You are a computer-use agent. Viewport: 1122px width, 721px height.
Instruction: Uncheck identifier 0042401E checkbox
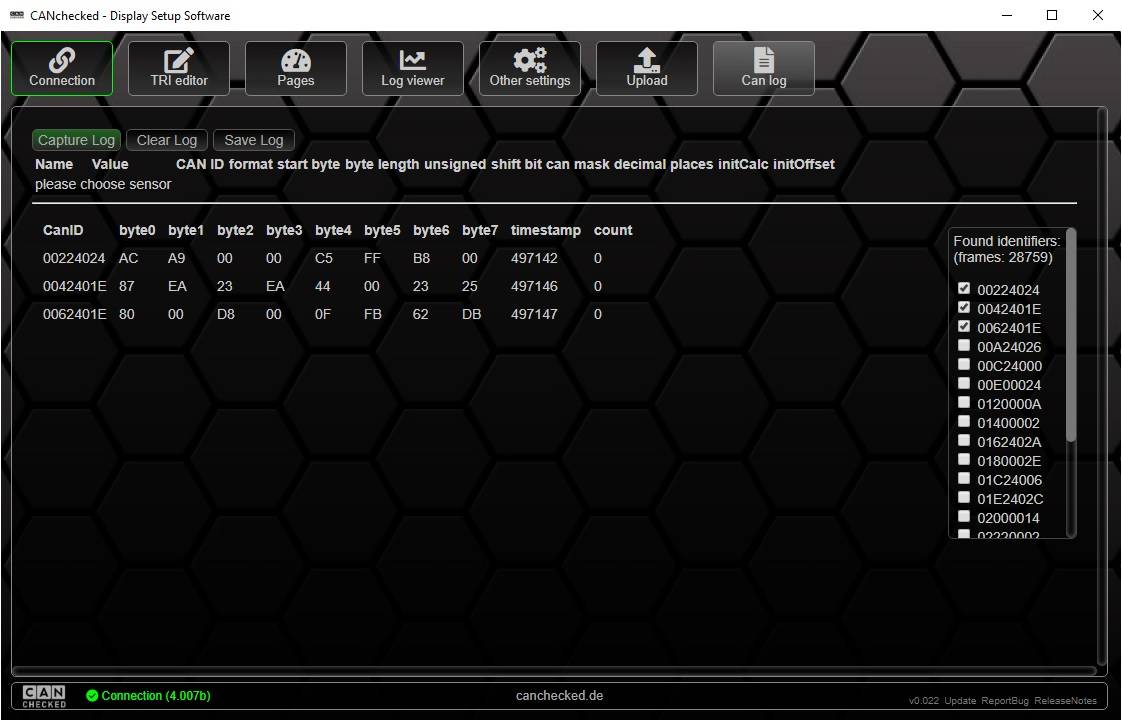click(964, 308)
